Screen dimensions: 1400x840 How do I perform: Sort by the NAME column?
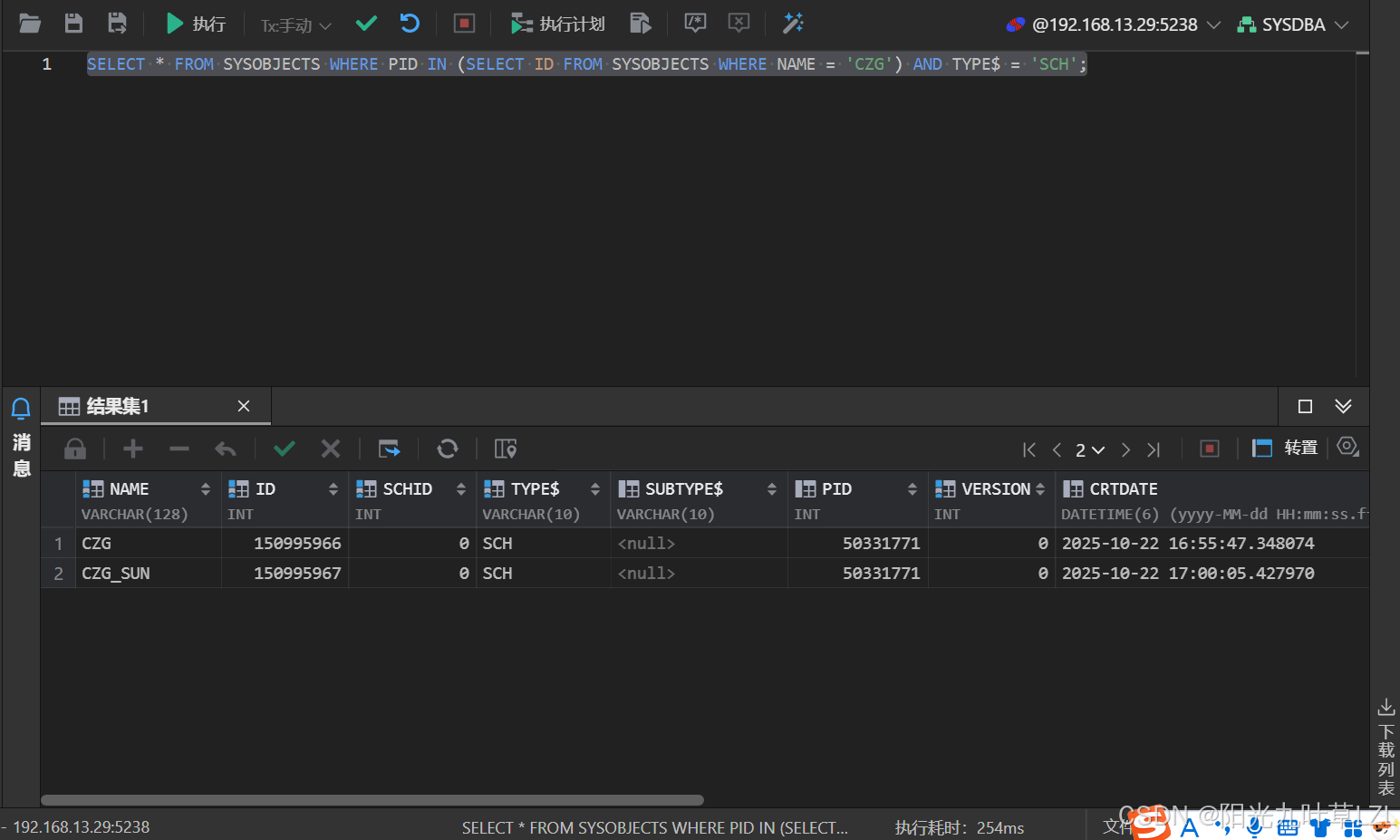click(x=206, y=489)
